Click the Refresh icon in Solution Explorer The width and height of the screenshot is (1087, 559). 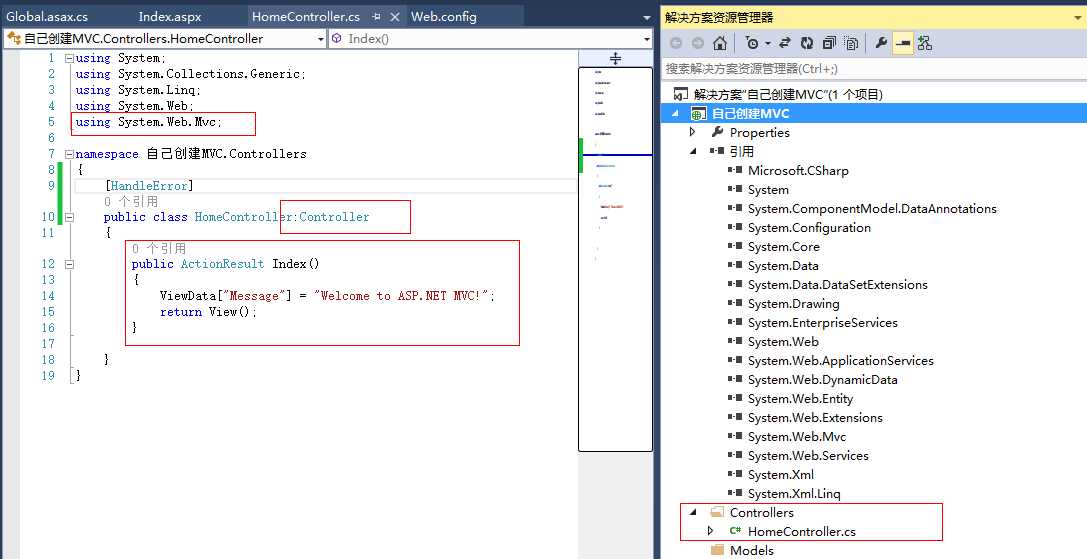807,43
